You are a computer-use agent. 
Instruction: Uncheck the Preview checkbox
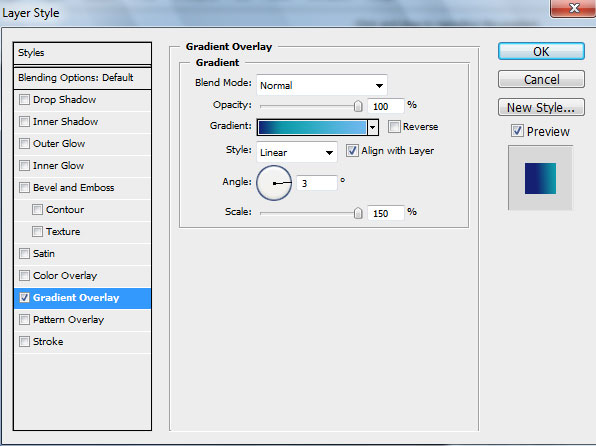[x=517, y=131]
